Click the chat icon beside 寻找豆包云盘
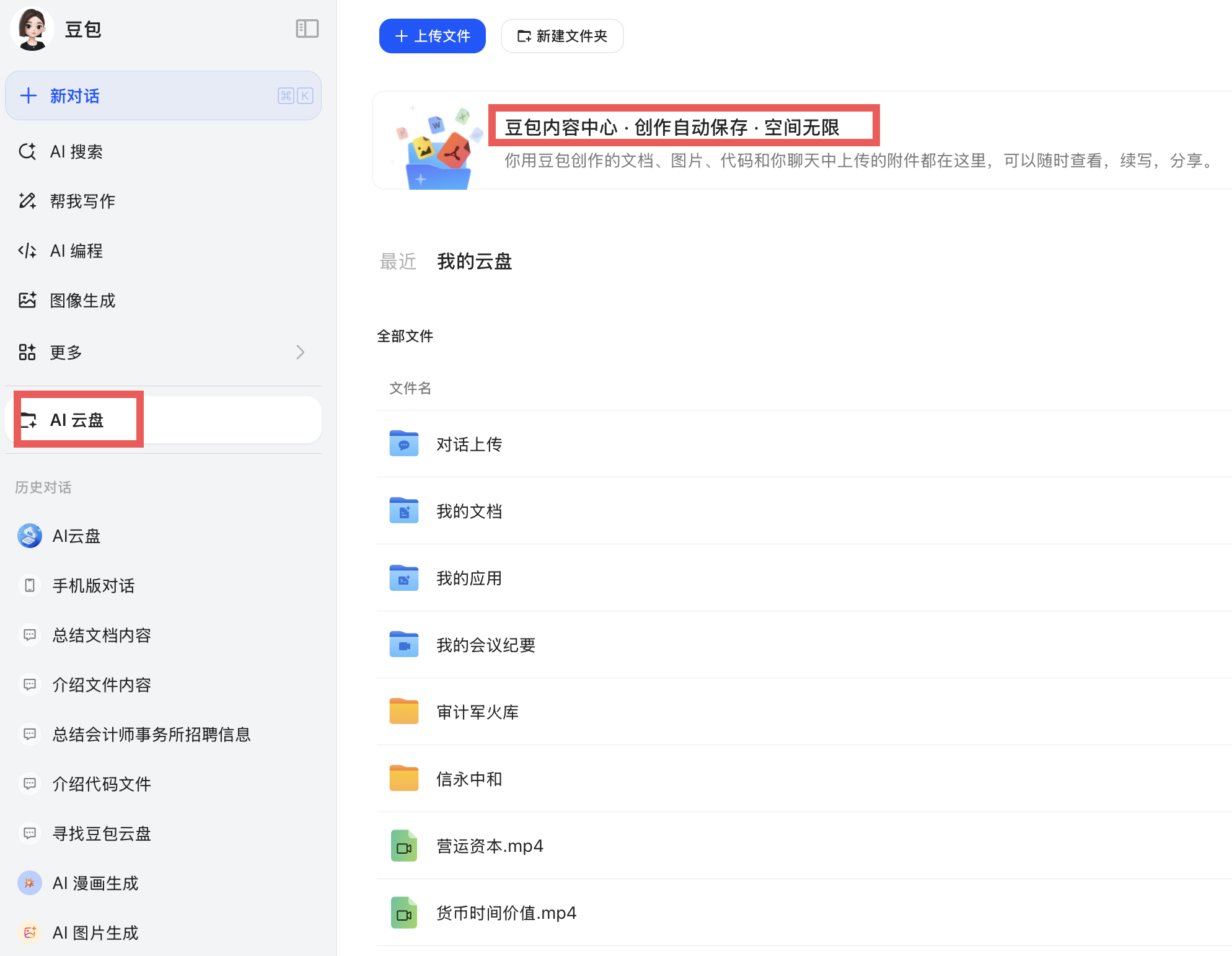This screenshot has height=956, width=1232. click(30, 833)
